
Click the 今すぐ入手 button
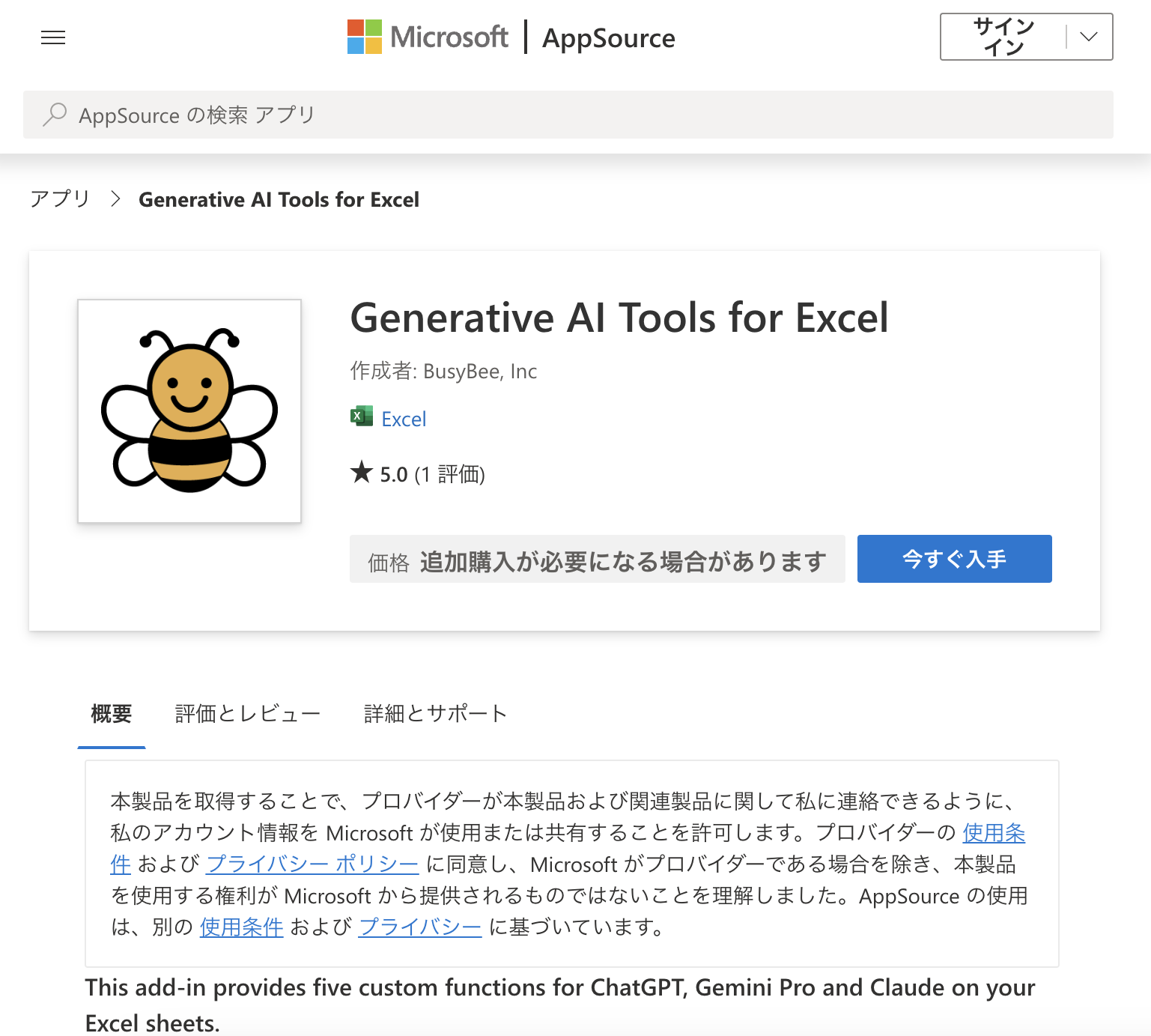[x=954, y=559]
